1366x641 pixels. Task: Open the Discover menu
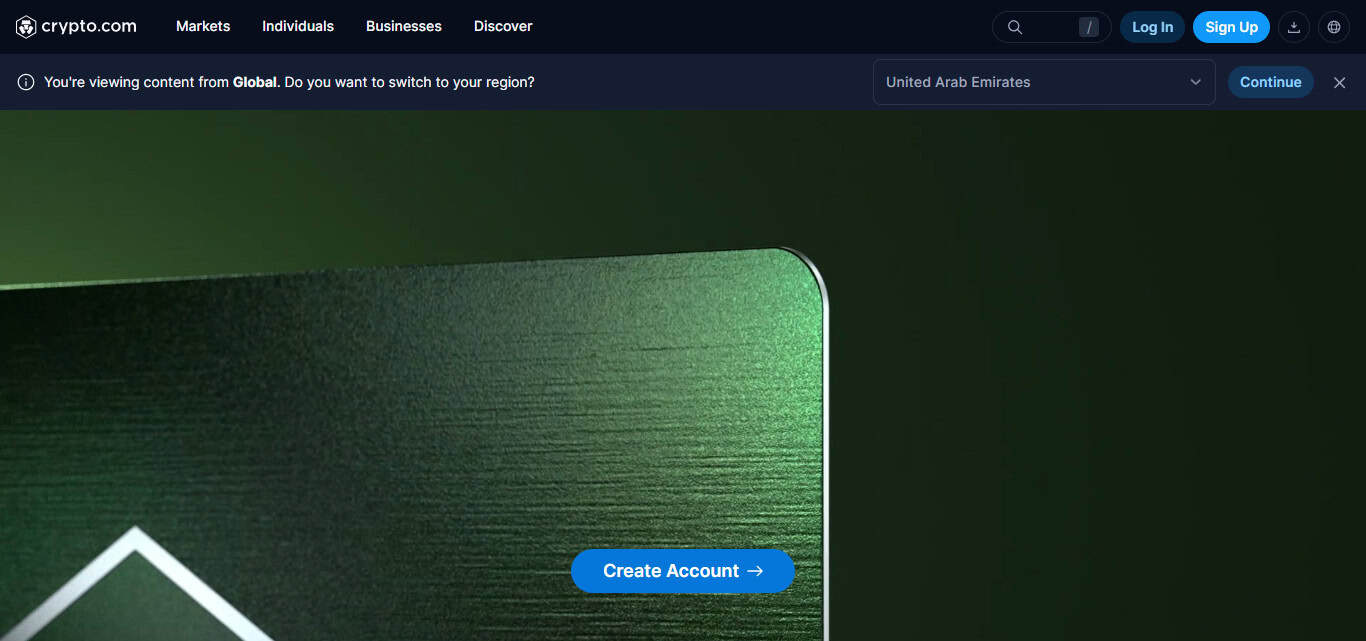tap(503, 27)
